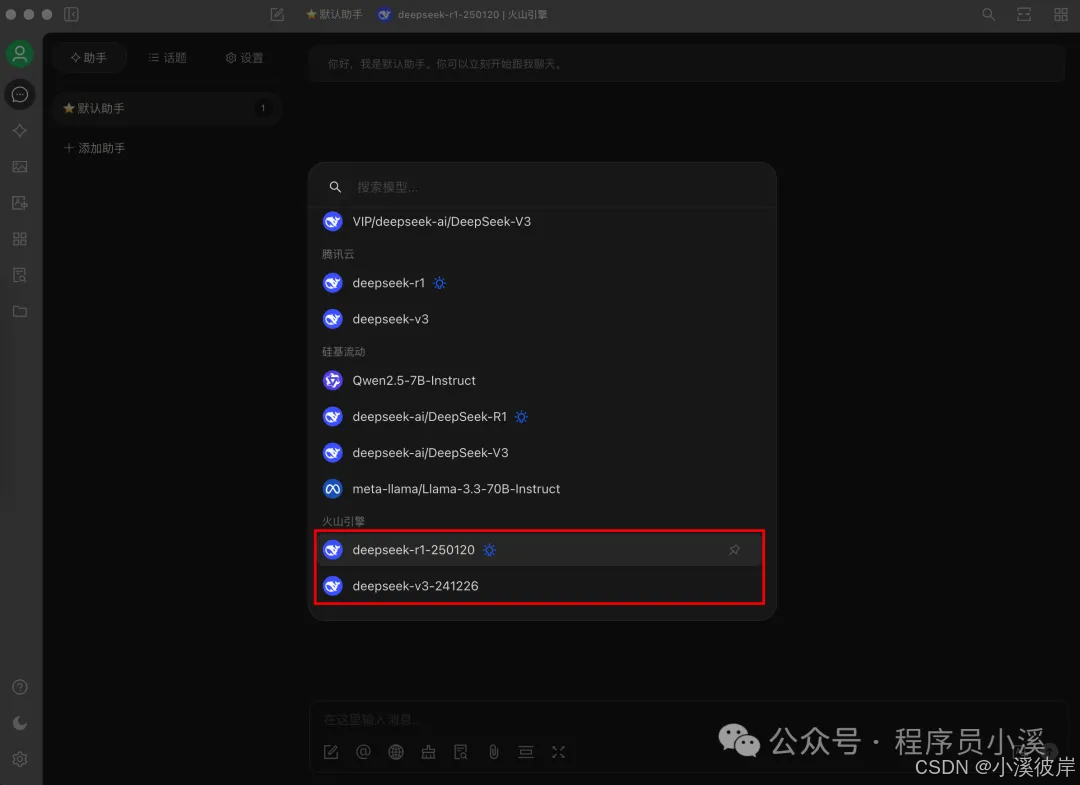Select deepseek-r1-250120 under 火山引擎
1080x785 pixels.
click(x=539, y=550)
